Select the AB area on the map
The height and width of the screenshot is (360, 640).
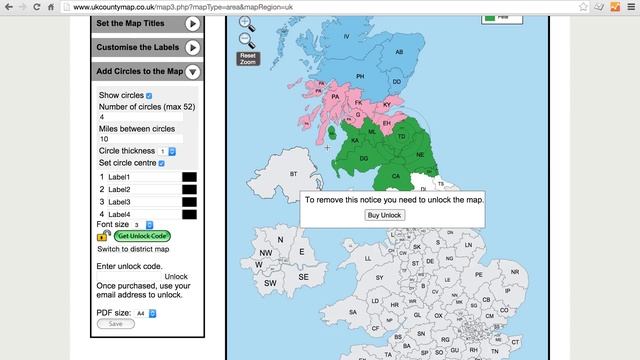point(399,52)
